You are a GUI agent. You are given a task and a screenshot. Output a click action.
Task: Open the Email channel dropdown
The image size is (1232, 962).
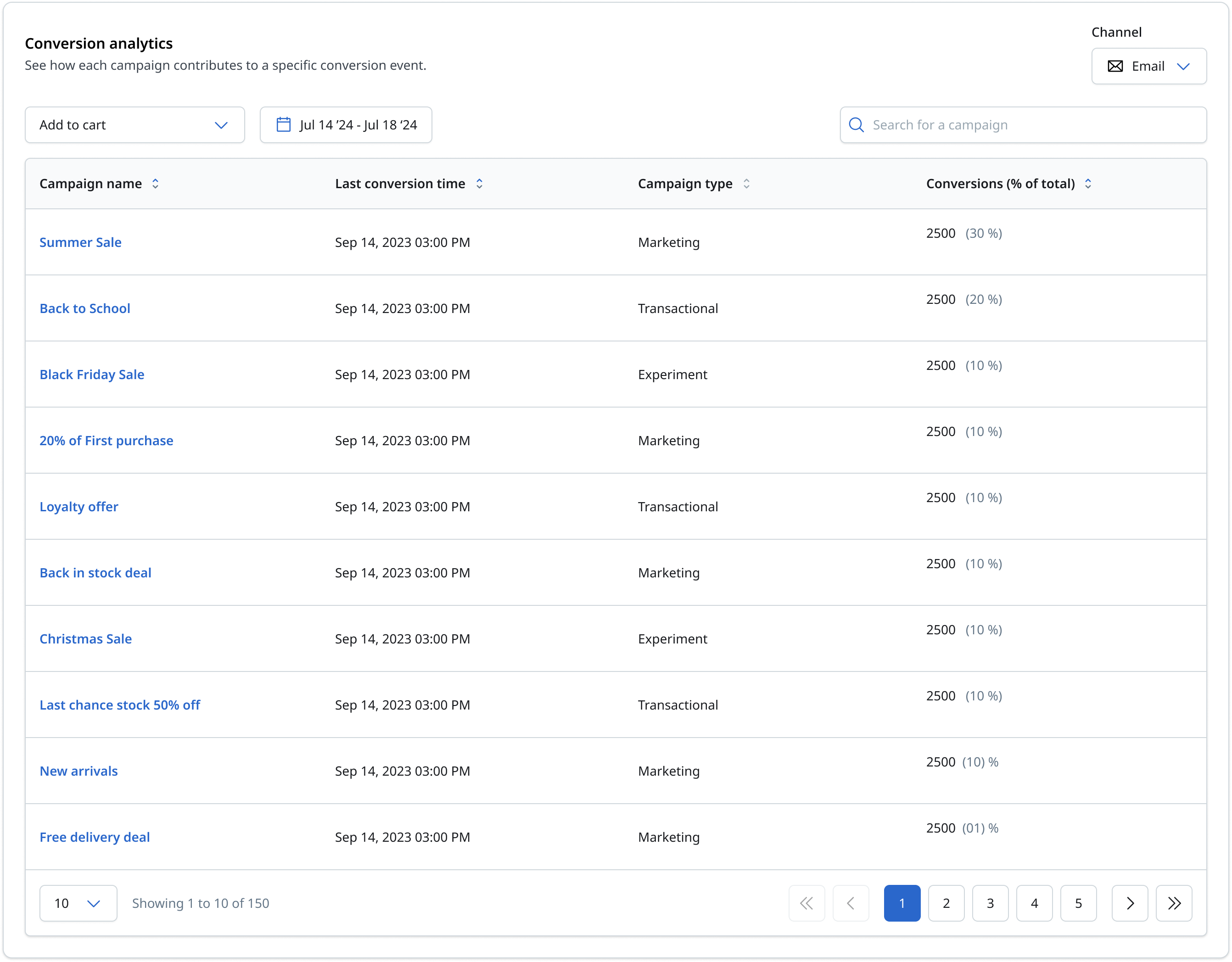click(x=1148, y=66)
